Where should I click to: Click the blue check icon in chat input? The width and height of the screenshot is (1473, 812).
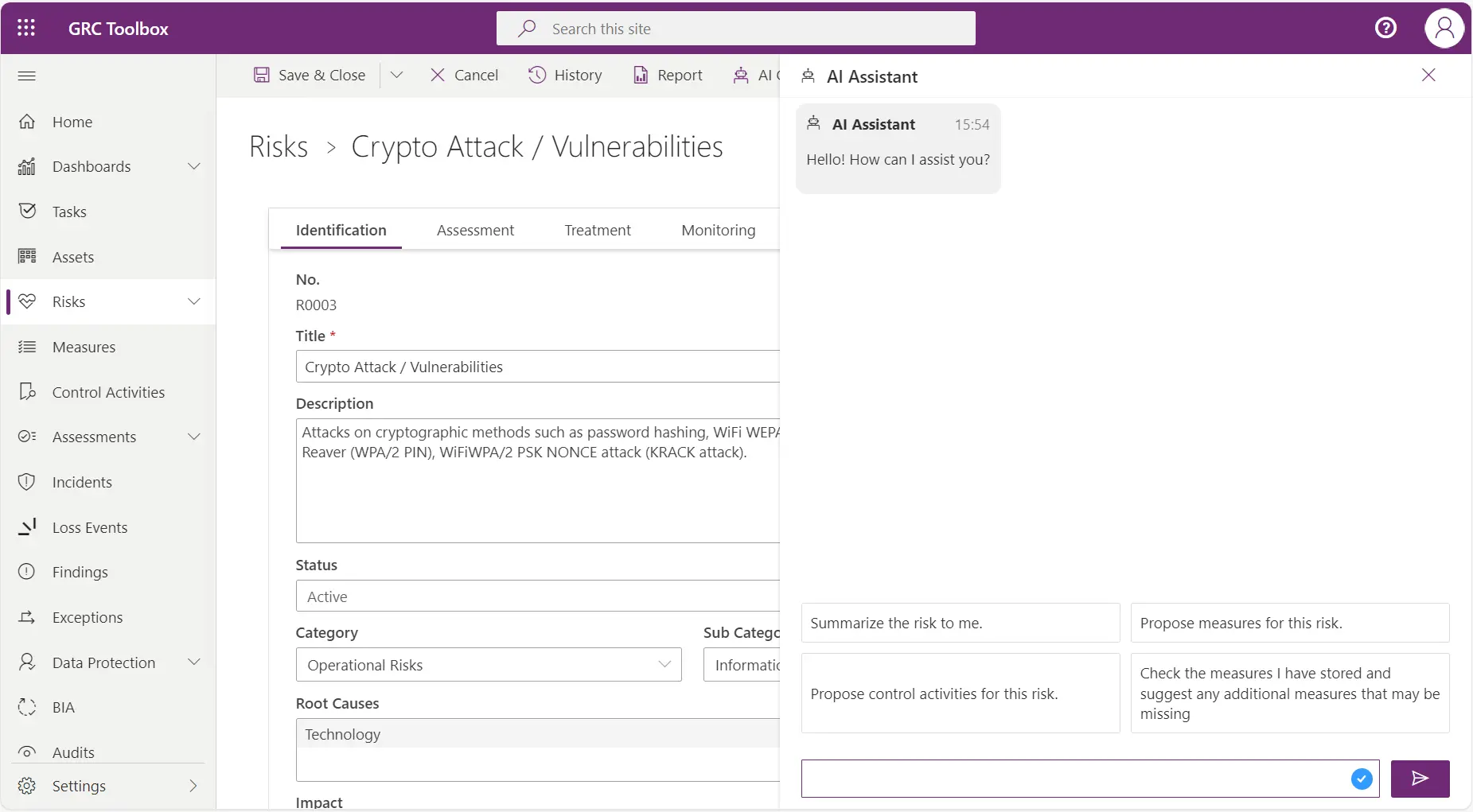tap(1362, 779)
